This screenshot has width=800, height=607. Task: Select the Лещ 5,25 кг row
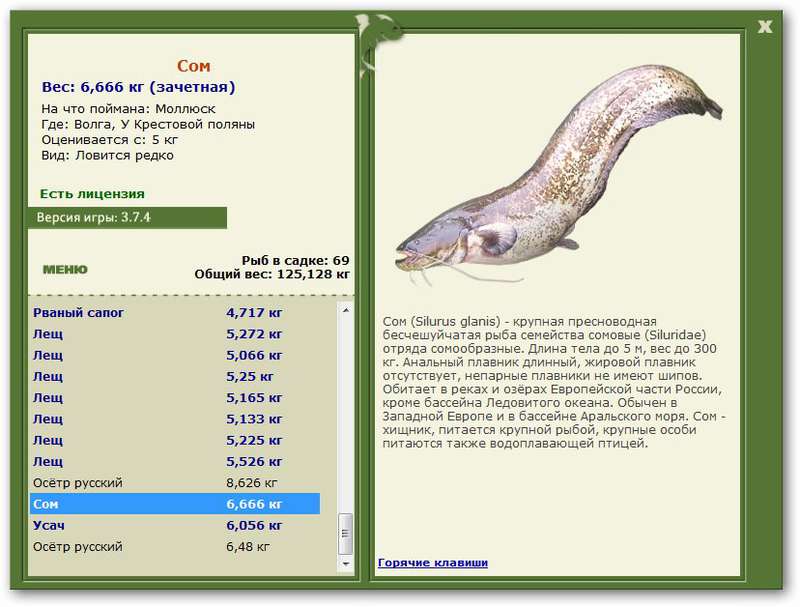click(175, 376)
